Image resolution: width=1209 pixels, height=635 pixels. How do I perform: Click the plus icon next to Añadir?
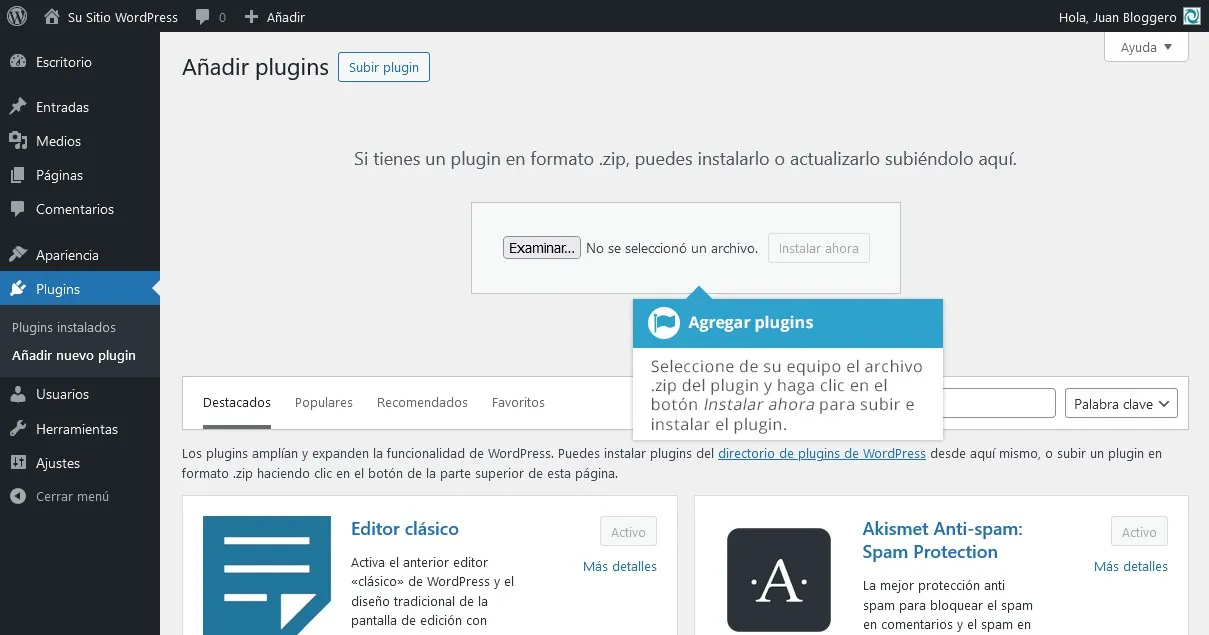(251, 17)
